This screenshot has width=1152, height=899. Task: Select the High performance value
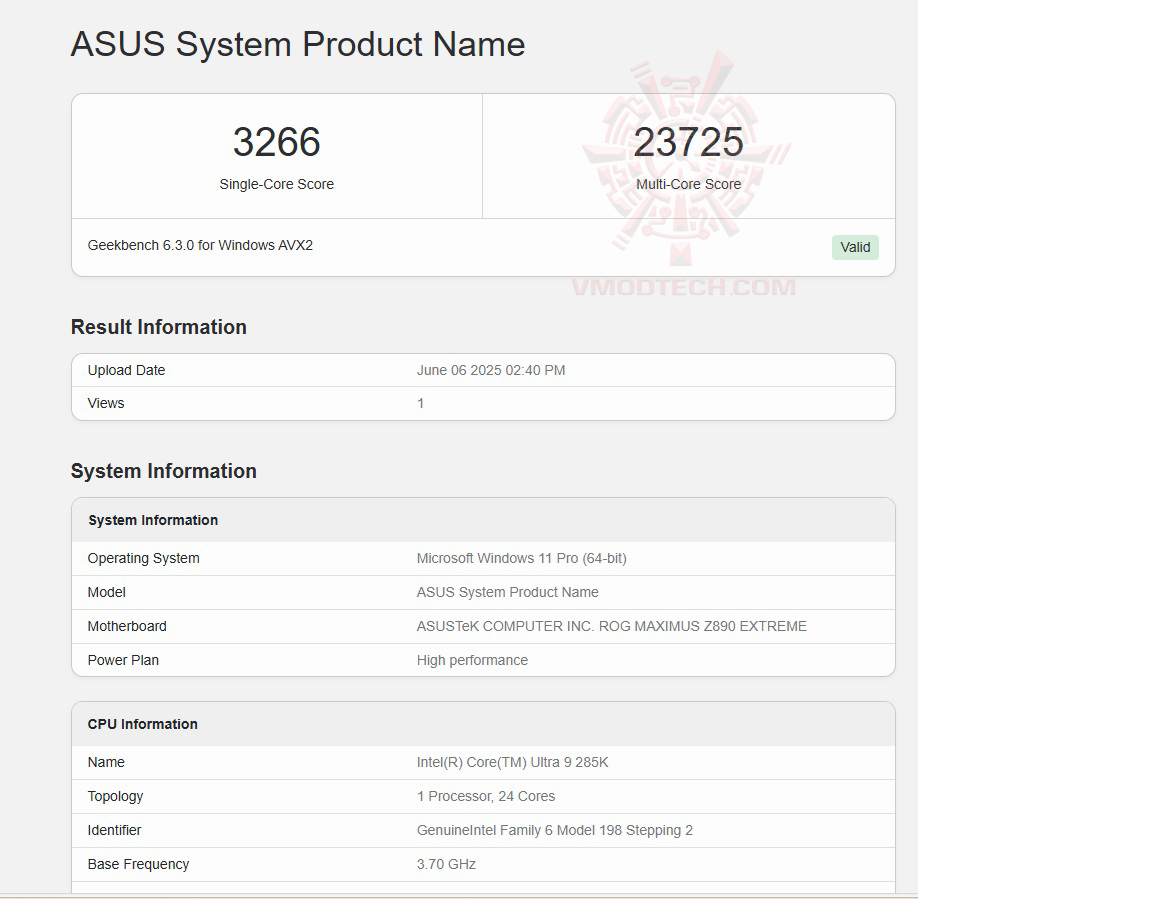pos(472,660)
